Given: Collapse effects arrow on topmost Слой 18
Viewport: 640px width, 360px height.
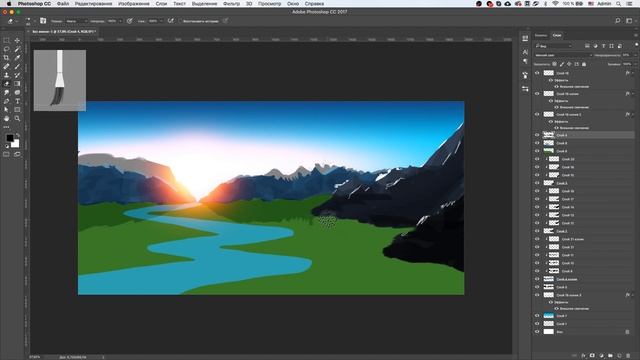Looking at the screenshot, I should tap(633, 73).
